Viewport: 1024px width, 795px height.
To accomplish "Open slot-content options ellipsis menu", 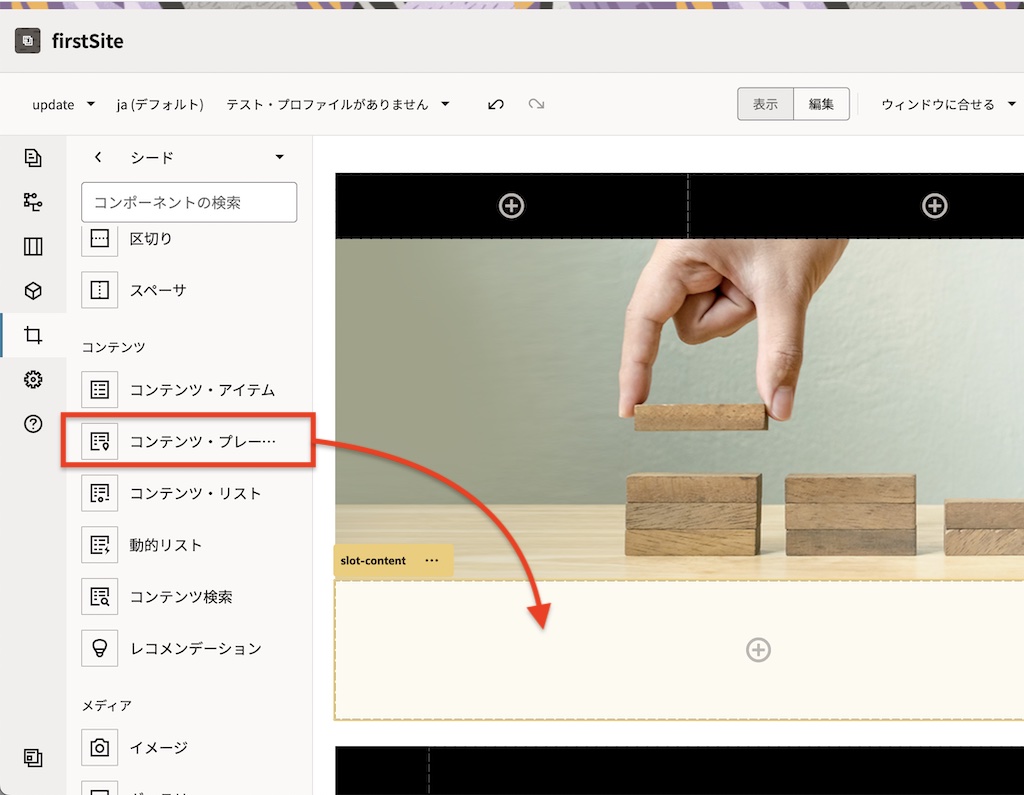I will (431, 561).
